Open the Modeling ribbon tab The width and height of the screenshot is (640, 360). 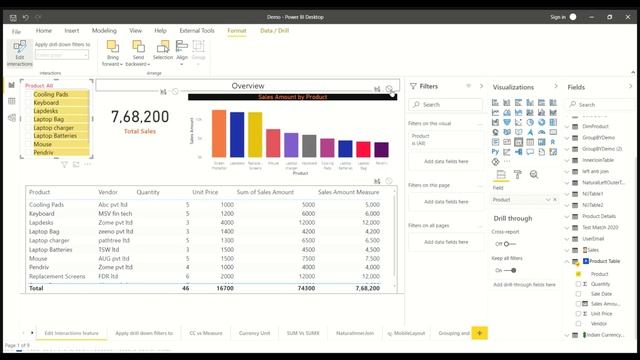coord(104,31)
